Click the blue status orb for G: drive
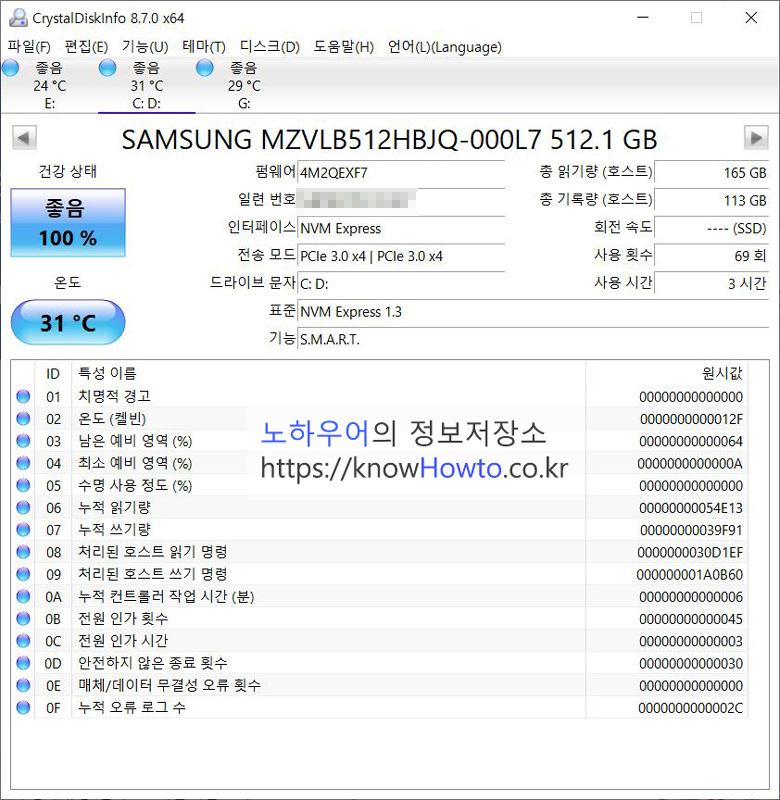 click(x=205, y=68)
